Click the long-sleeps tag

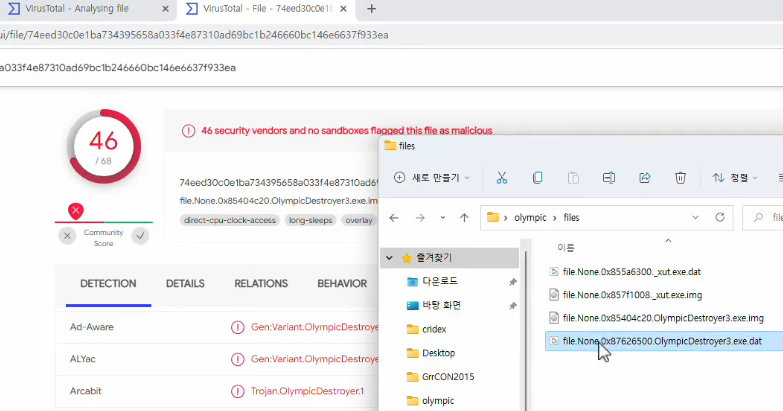click(311, 220)
